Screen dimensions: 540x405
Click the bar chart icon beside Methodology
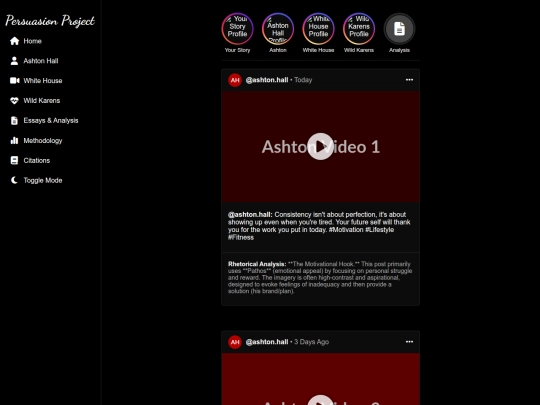pos(14,141)
